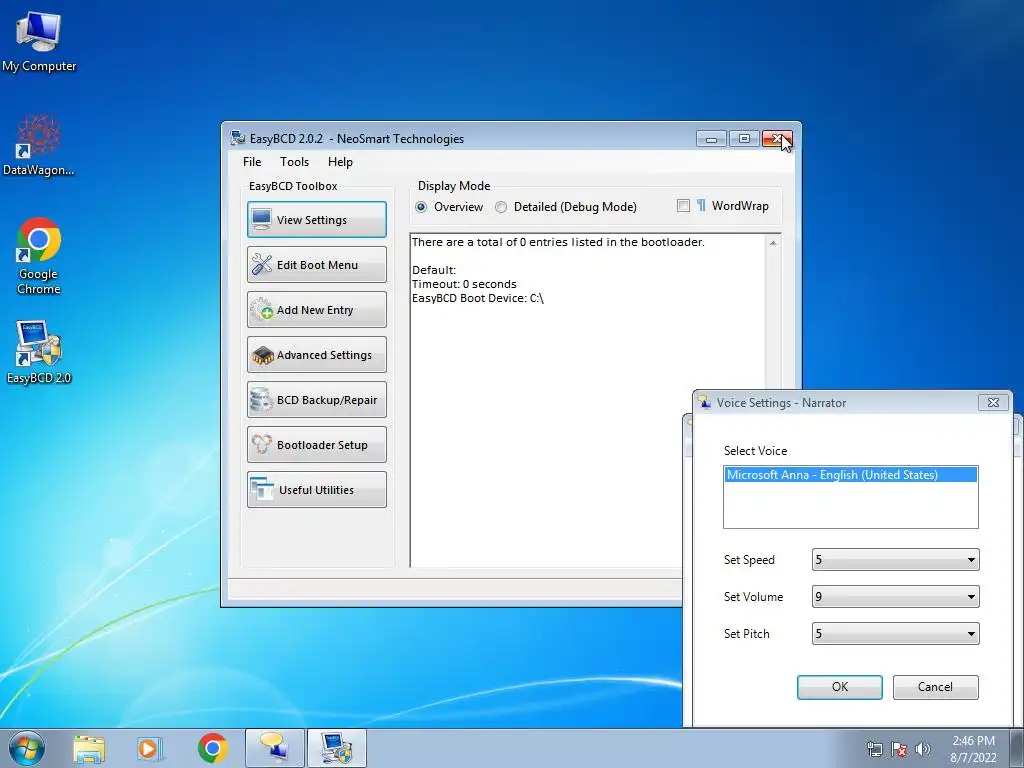Viewport: 1024px width, 768px height.
Task: Minimize the EasyBCD window
Action: click(711, 138)
